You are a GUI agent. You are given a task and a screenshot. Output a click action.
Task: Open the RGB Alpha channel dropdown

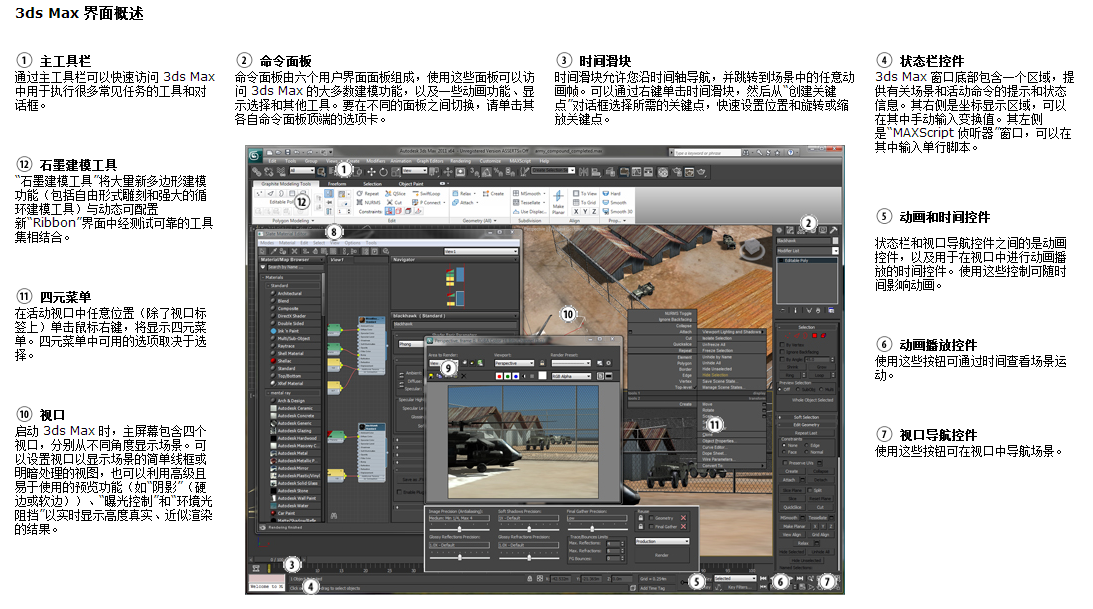[x=571, y=376]
